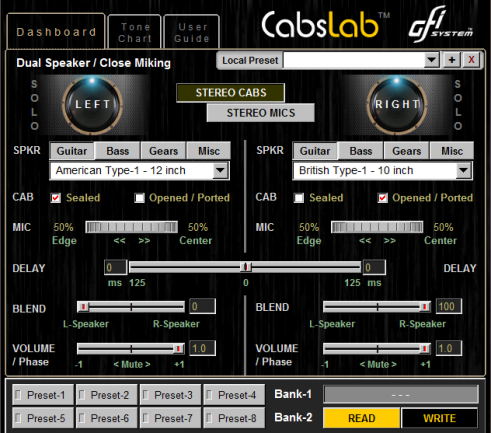This screenshot has height=433, width=491.
Task: Expand right speaker British Type-1 dropdown
Action: (463, 171)
